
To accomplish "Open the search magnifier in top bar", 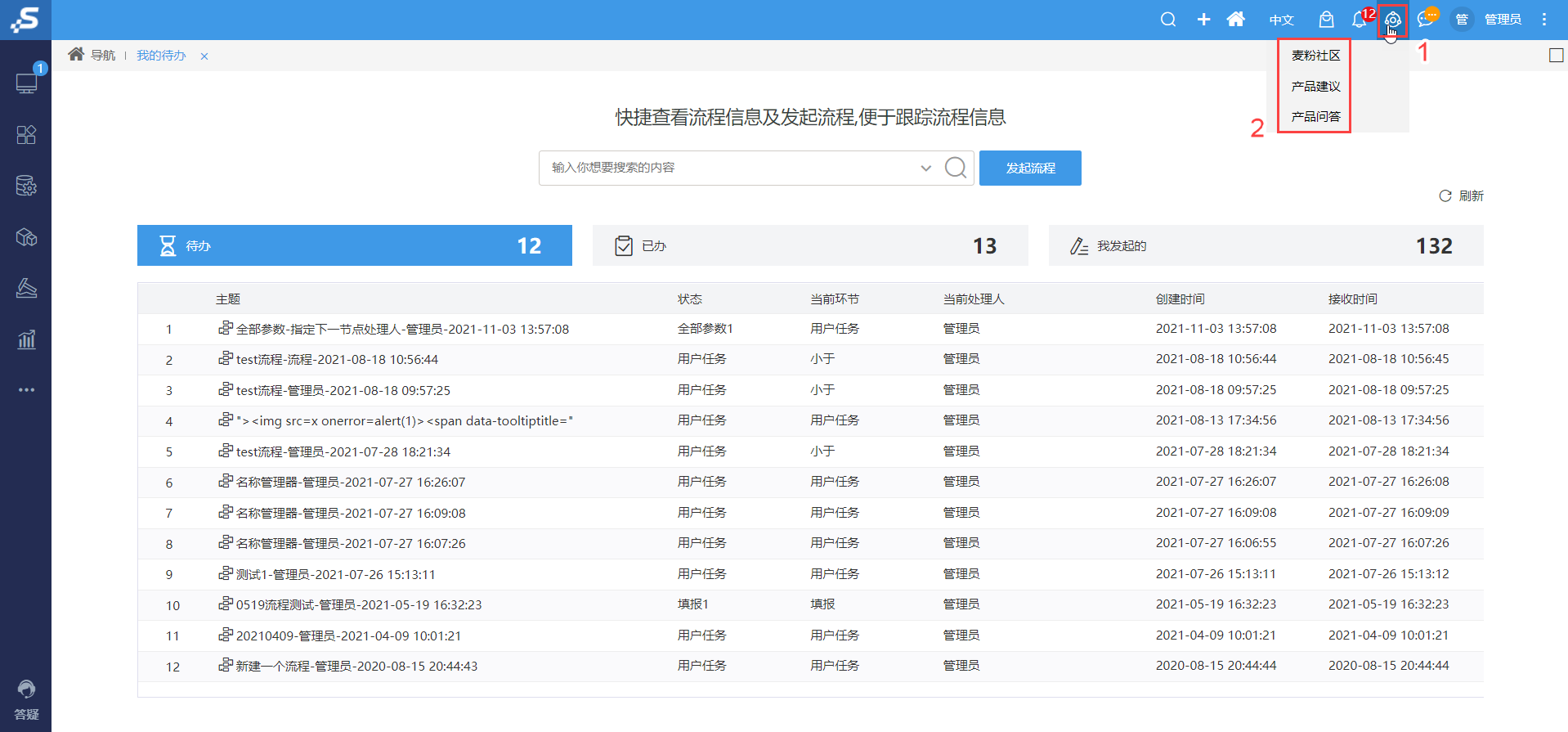I will 1168,20.
